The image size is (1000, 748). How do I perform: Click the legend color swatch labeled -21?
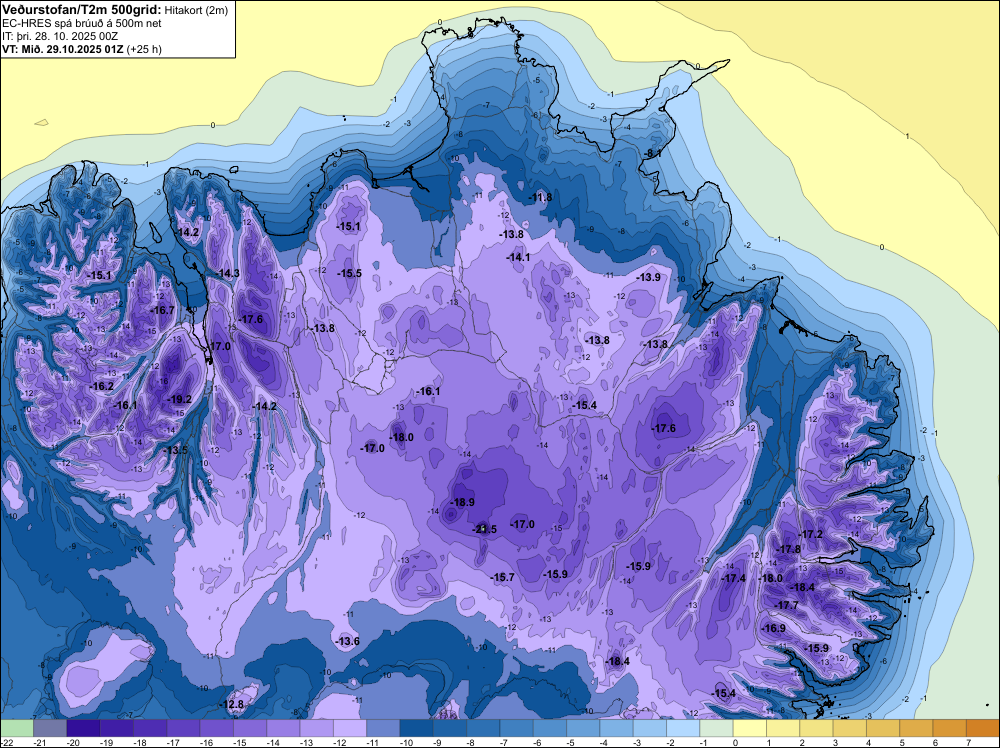(x=50, y=728)
